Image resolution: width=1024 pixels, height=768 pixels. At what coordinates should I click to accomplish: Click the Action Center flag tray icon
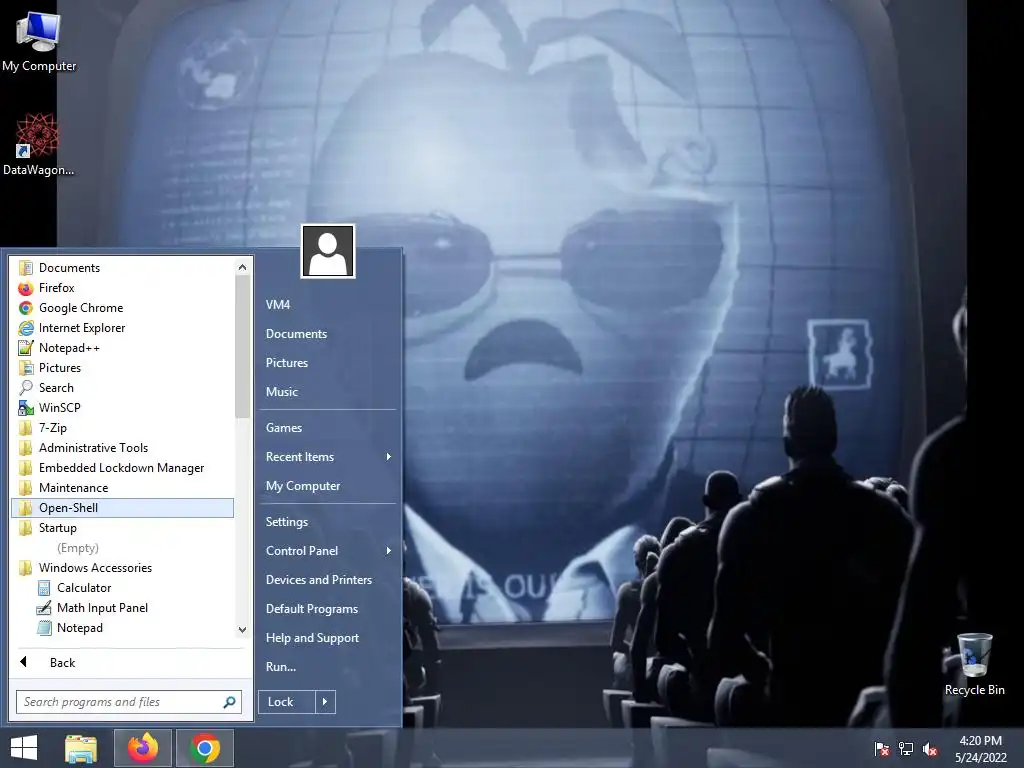point(882,749)
